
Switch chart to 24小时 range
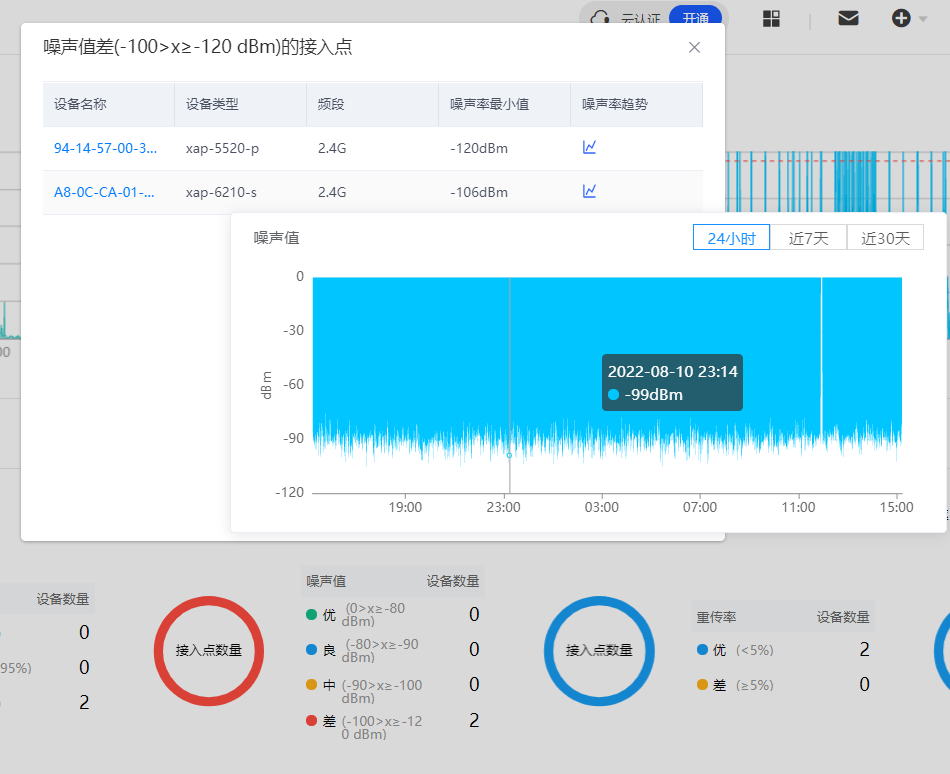[x=731, y=238]
